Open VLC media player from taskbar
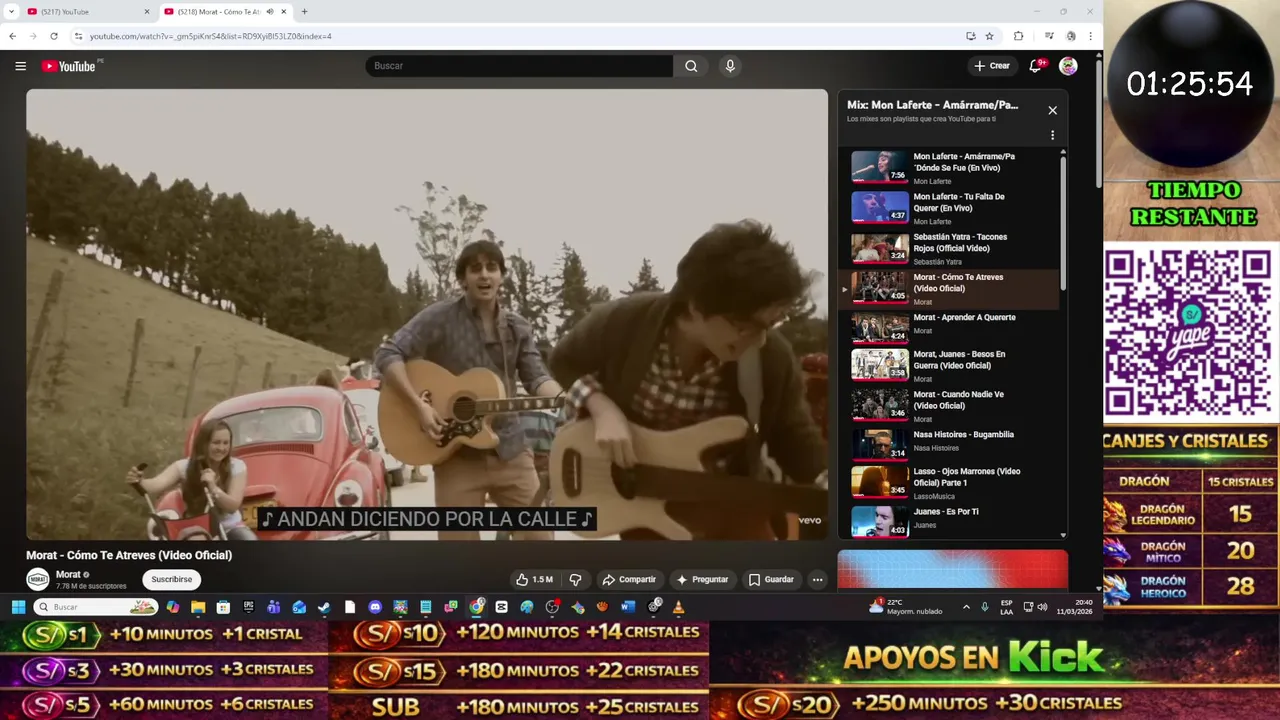 tap(679, 607)
